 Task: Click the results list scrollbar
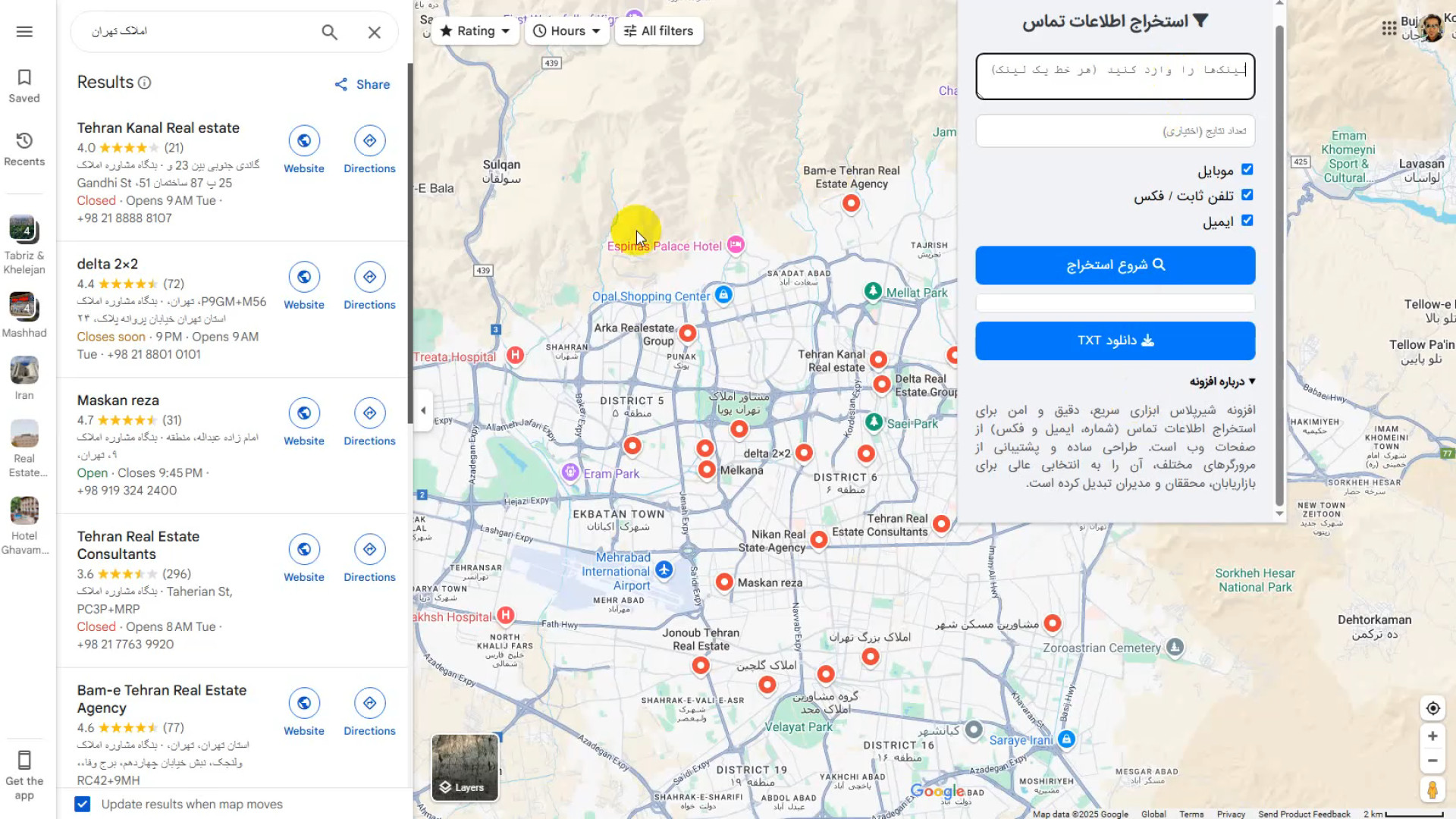(x=410, y=243)
